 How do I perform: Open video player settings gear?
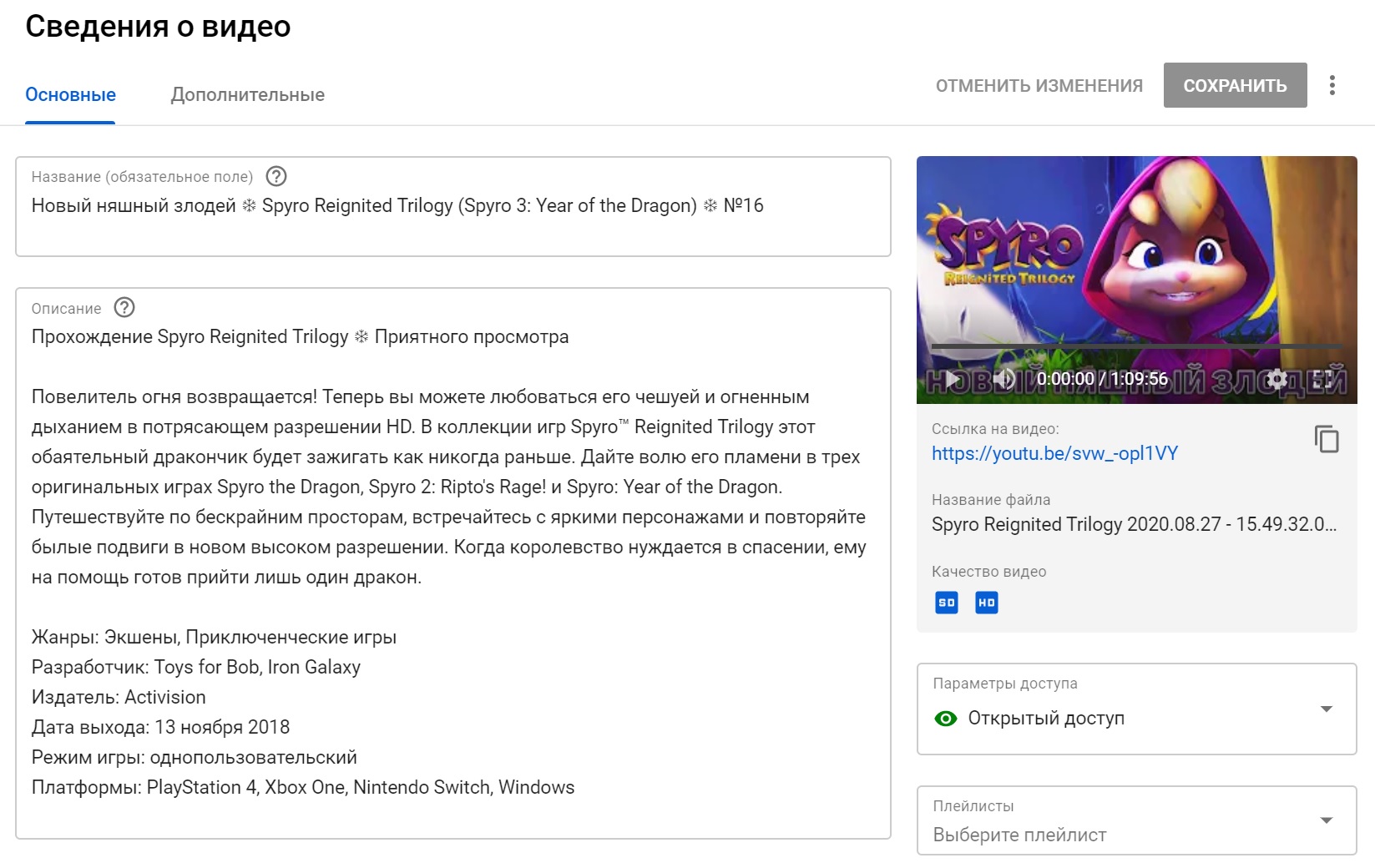(x=1276, y=379)
